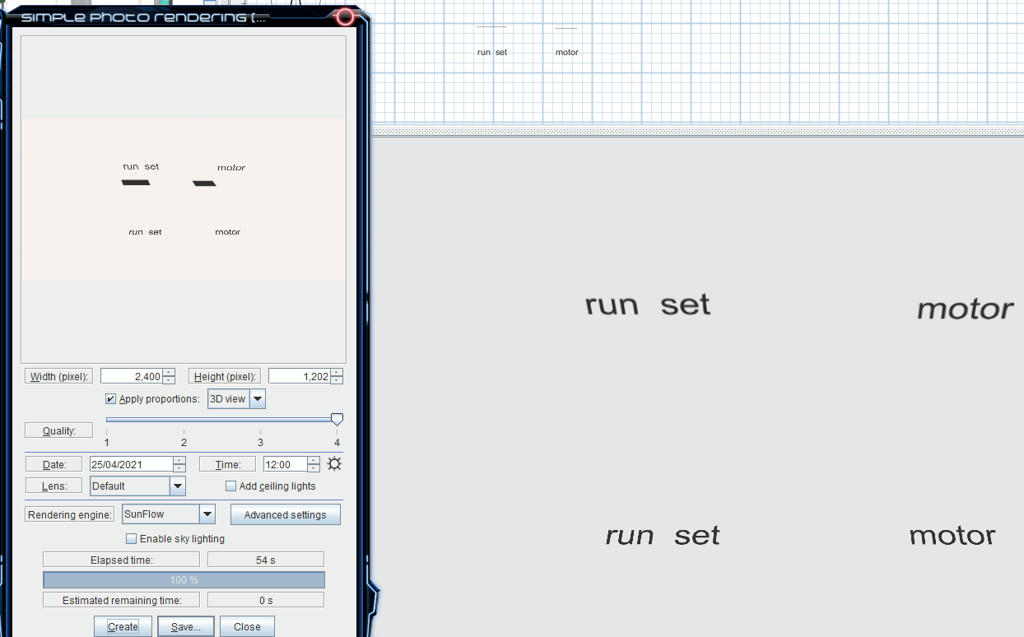Screen dimensions: 1024x637
Task: Set quality to mark 2 on slider
Action: 184,419
